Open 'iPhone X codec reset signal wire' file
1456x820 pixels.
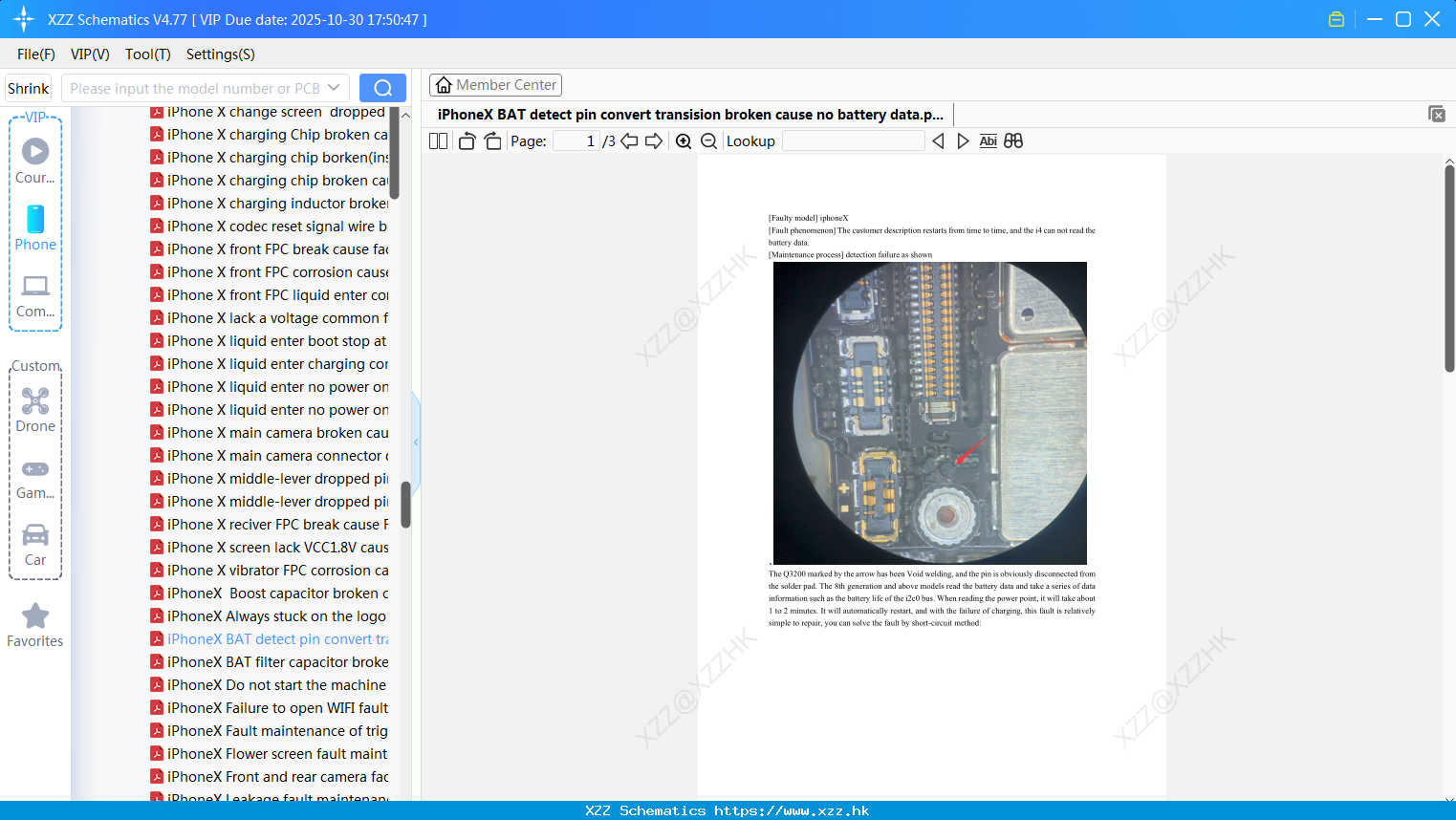click(270, 227)
